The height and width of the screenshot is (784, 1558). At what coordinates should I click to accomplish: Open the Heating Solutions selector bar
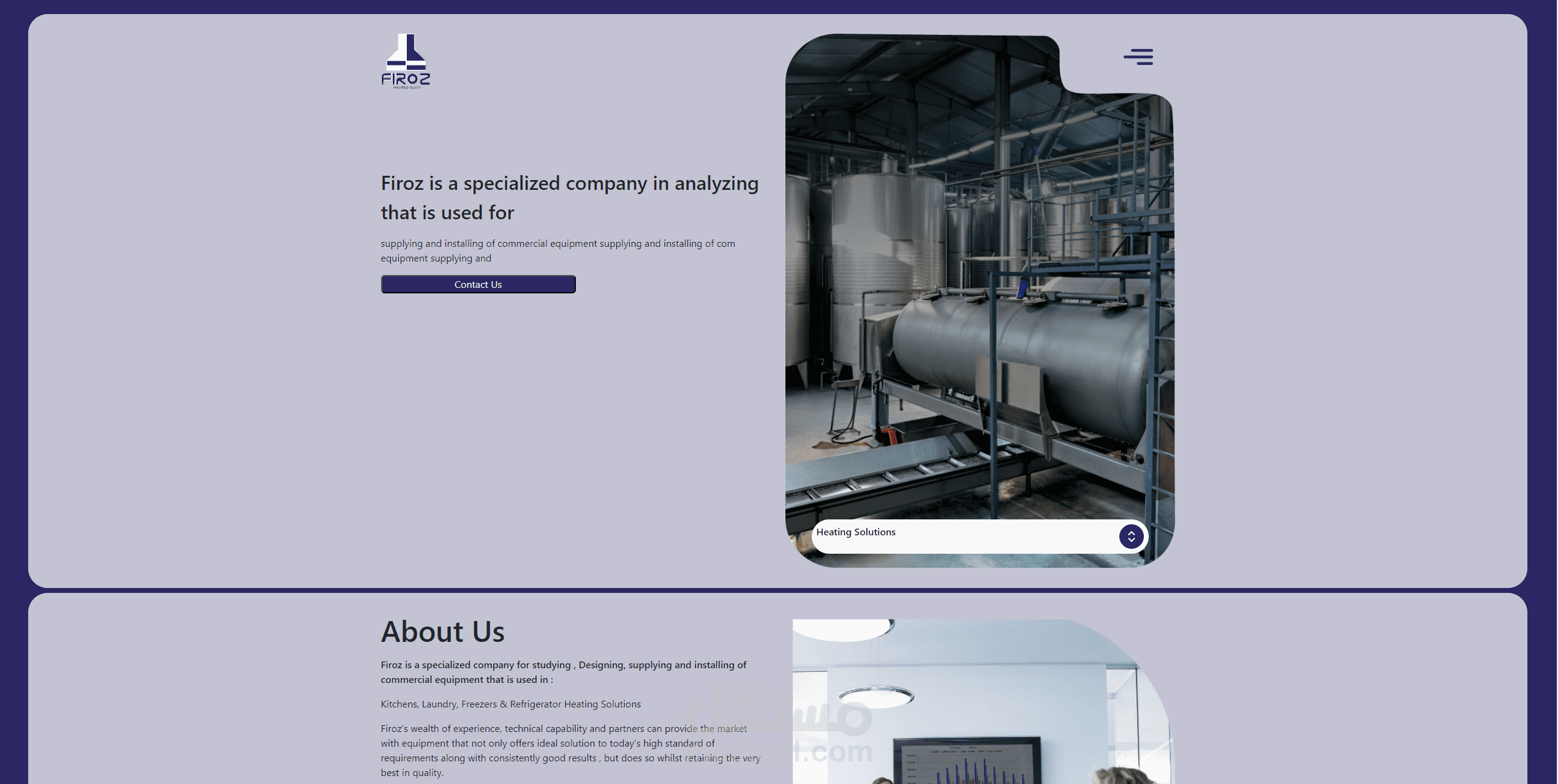pyautogui.click(x=979, y=537)
